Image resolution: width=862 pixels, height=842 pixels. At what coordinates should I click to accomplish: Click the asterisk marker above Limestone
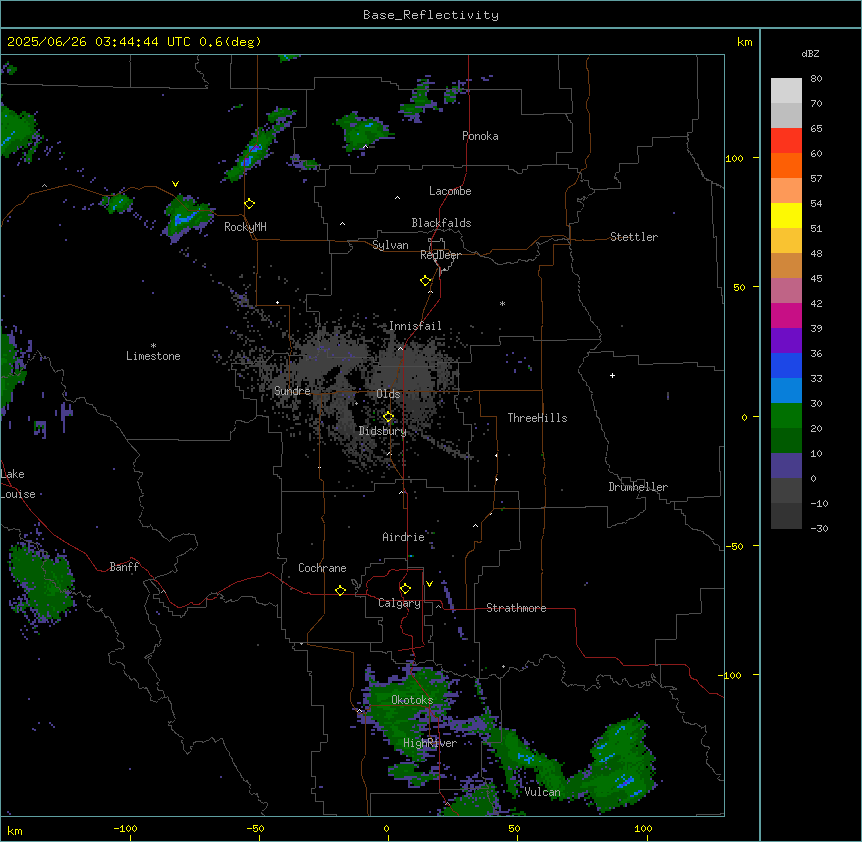pyautogui.click(x=153, y=345)
